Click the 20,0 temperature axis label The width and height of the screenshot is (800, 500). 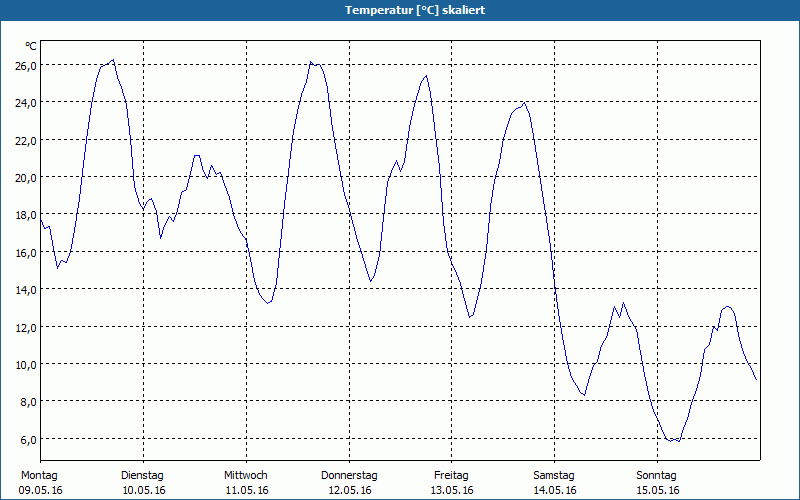pos(26,178)
